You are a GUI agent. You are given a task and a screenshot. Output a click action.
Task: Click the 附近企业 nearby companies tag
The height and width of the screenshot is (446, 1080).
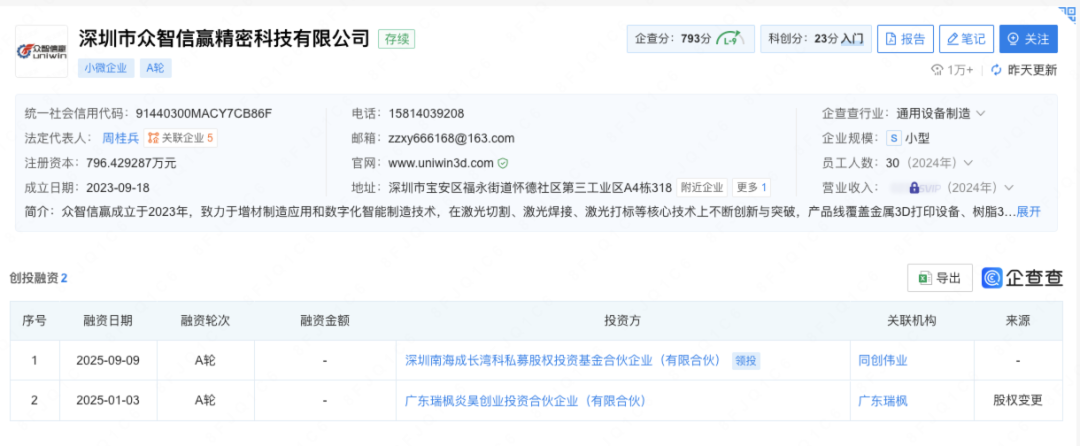pos(701,187)
